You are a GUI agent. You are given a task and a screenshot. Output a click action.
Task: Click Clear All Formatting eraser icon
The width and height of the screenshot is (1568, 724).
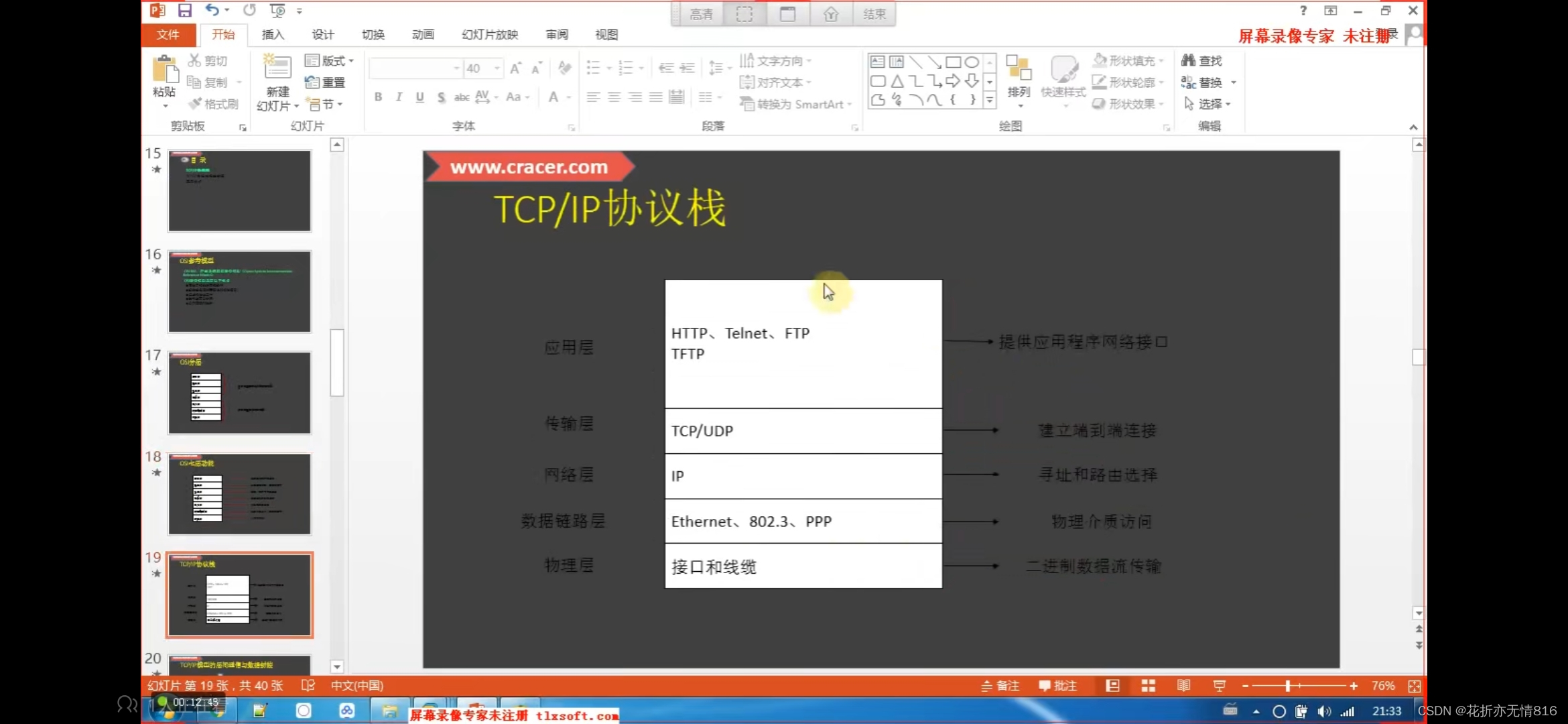click(564, 68)
